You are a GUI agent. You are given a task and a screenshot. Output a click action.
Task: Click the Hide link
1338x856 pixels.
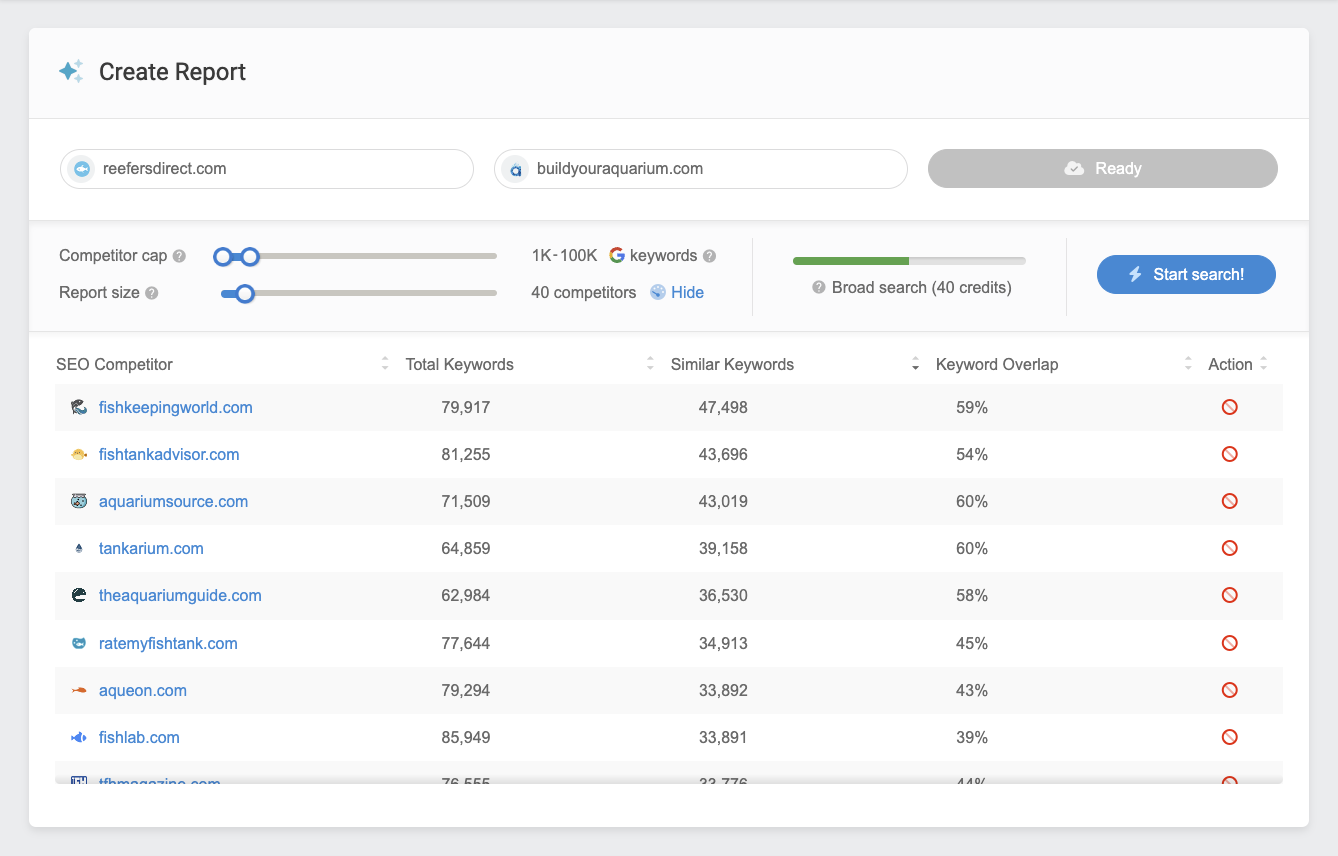(687, 292)
